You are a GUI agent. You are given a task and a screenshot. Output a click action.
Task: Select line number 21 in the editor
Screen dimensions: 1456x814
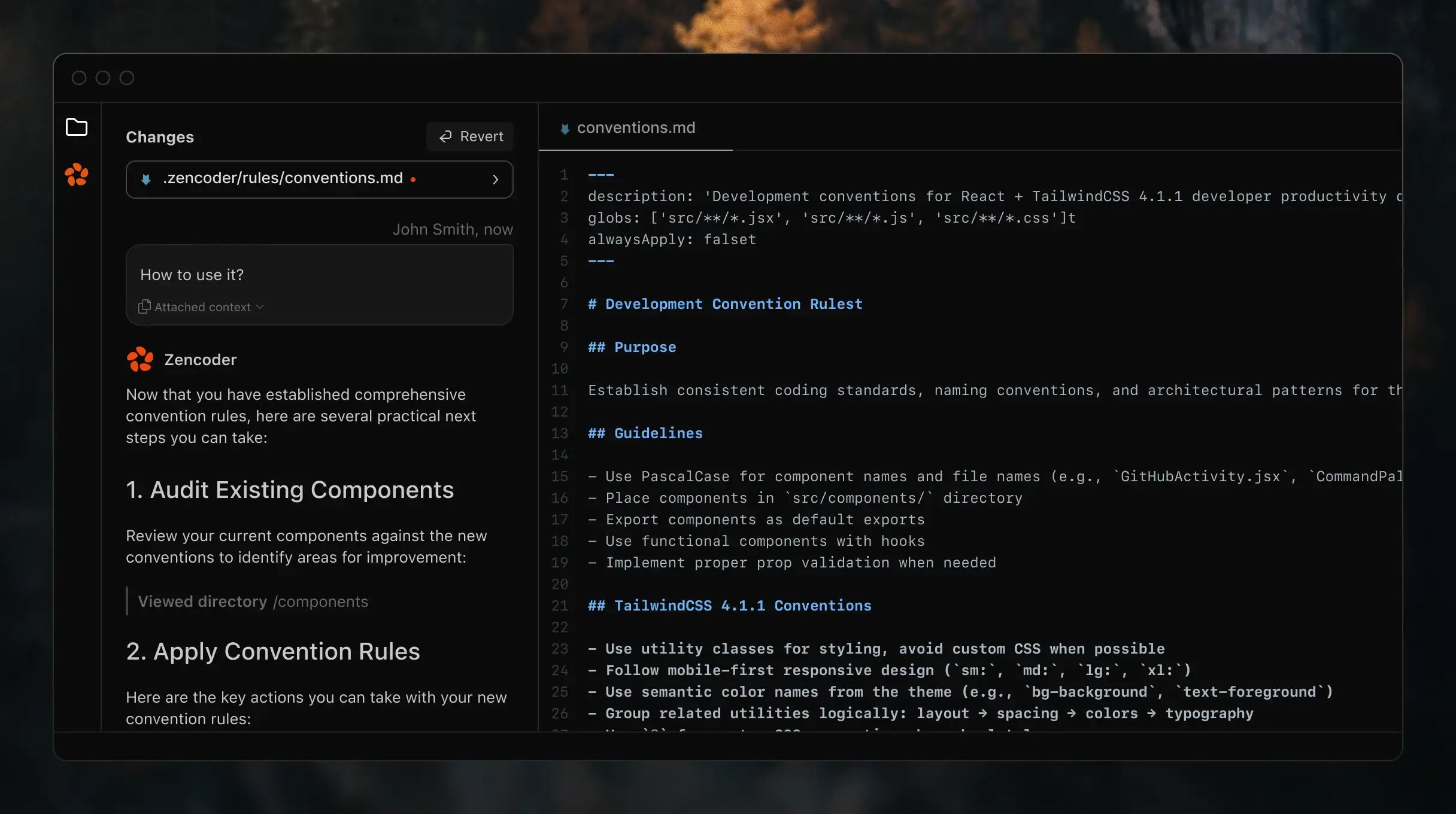[x=560, y=605]
